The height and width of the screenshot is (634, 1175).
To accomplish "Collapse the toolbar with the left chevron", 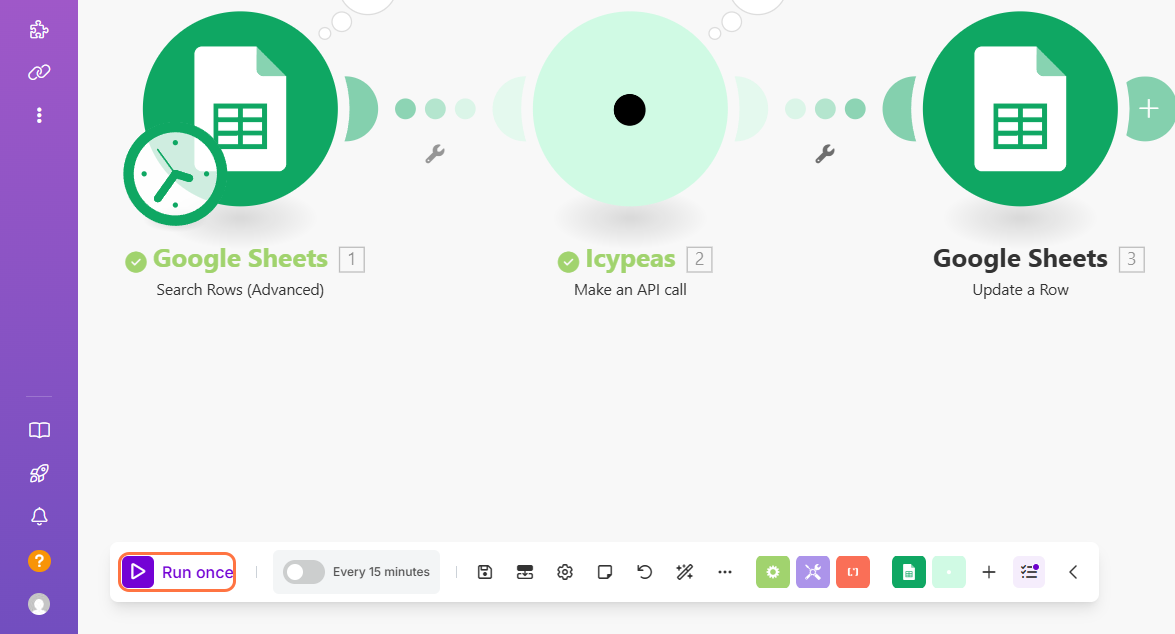I will (x=1073, y=572).
